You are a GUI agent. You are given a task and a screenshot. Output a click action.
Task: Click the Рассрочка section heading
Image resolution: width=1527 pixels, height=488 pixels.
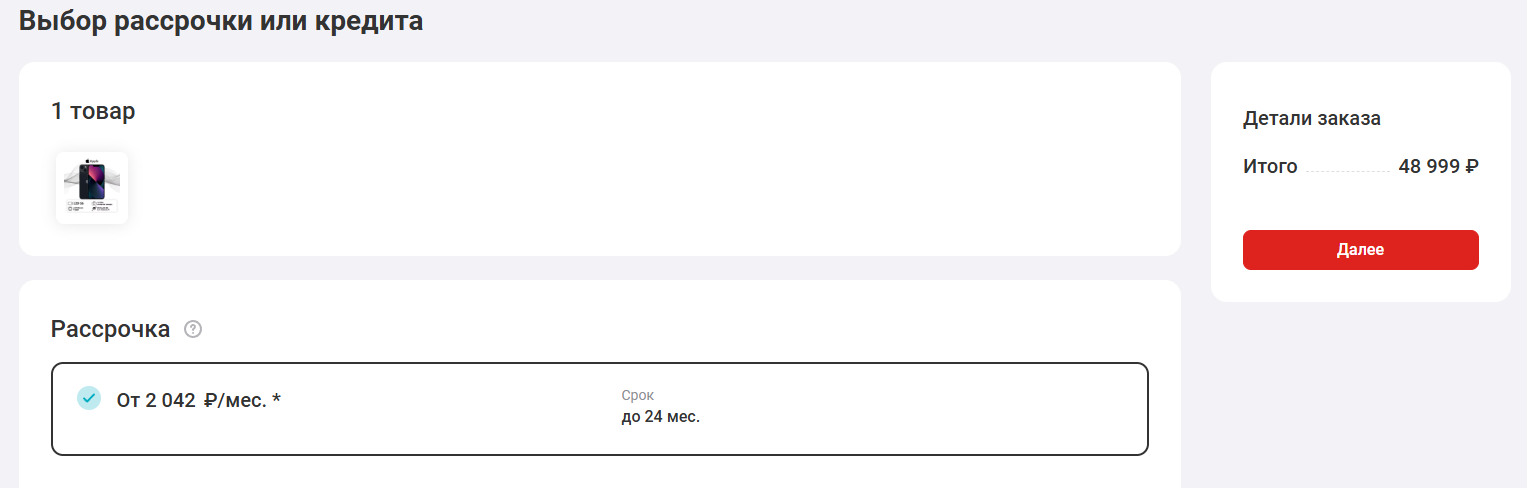coord(110,329)
